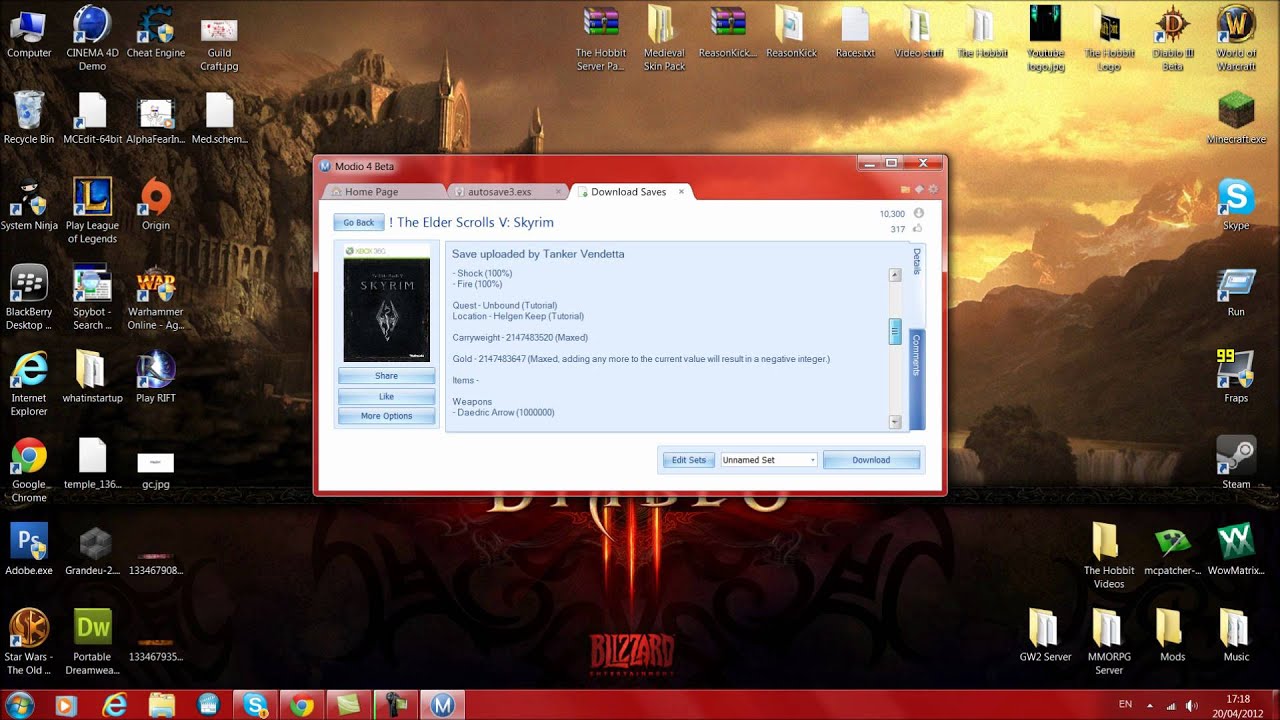
Task: Open the Windows Start menu
Action: point(21,705)
